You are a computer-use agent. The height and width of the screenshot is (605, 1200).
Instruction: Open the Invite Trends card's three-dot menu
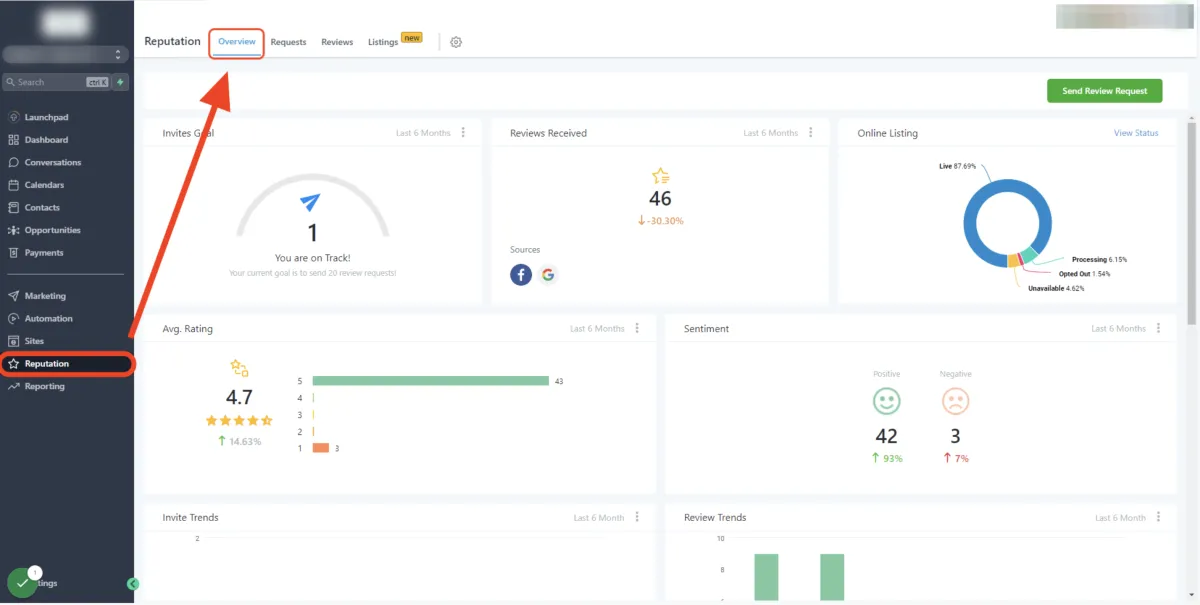[637, 517]
